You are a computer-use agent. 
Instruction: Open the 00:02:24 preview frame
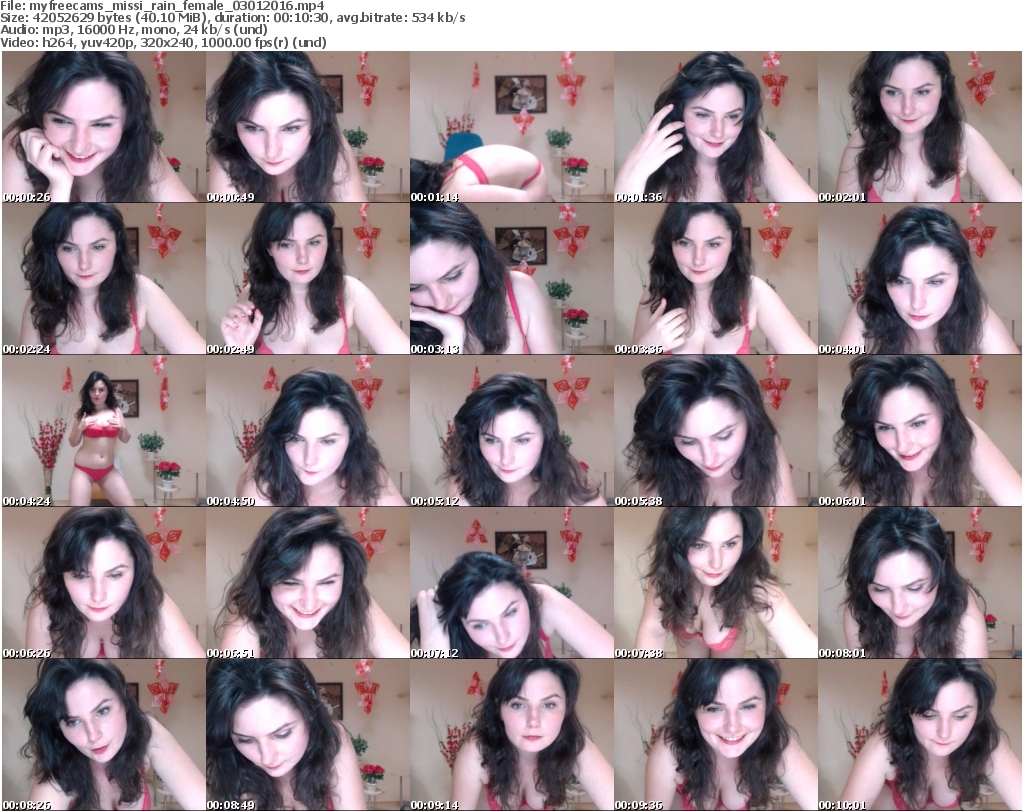click(104, 279)
